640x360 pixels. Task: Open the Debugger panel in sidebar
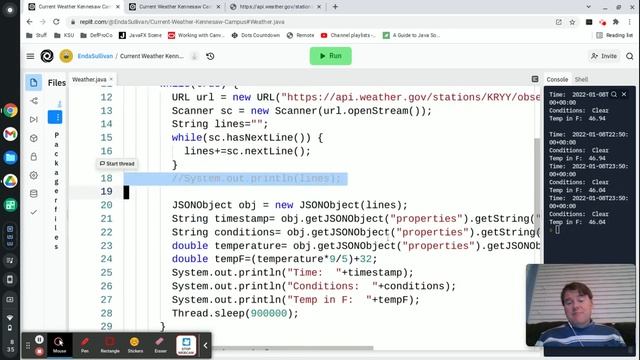[x=34, y=119]
